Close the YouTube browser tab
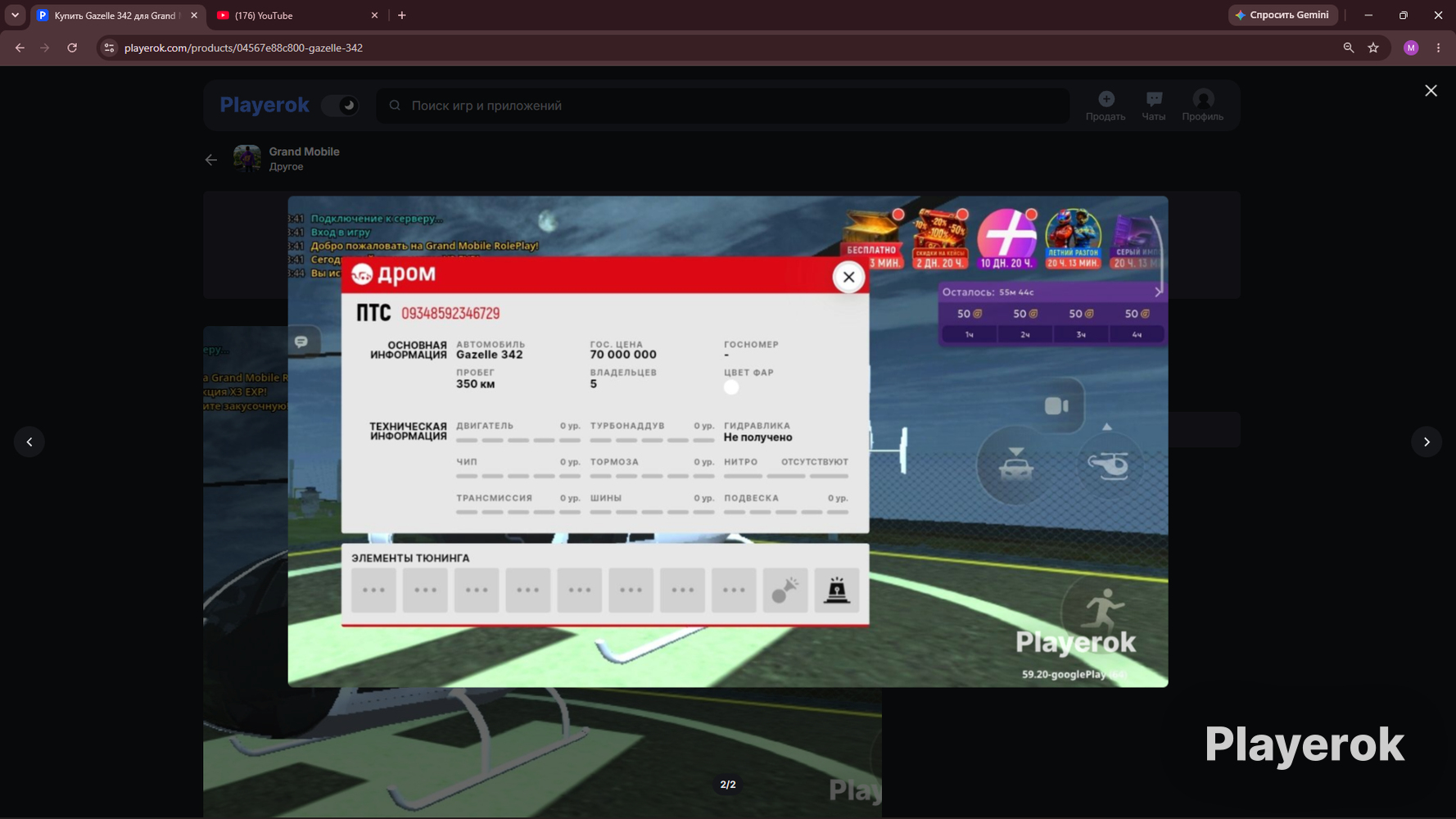 pyautogui.click(x=374, y=16)
